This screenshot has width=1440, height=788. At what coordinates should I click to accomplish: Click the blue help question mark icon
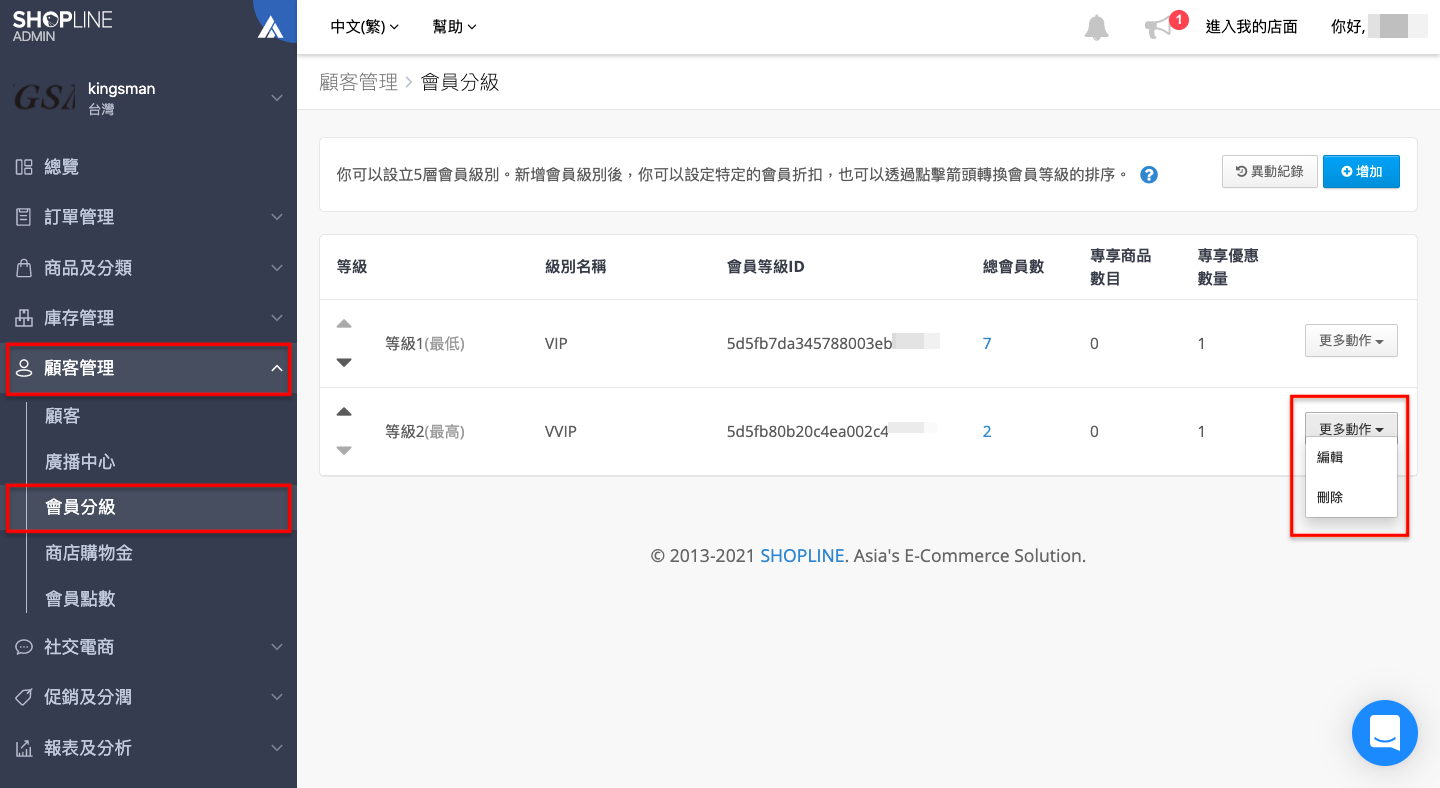(x=1149, y=175)
